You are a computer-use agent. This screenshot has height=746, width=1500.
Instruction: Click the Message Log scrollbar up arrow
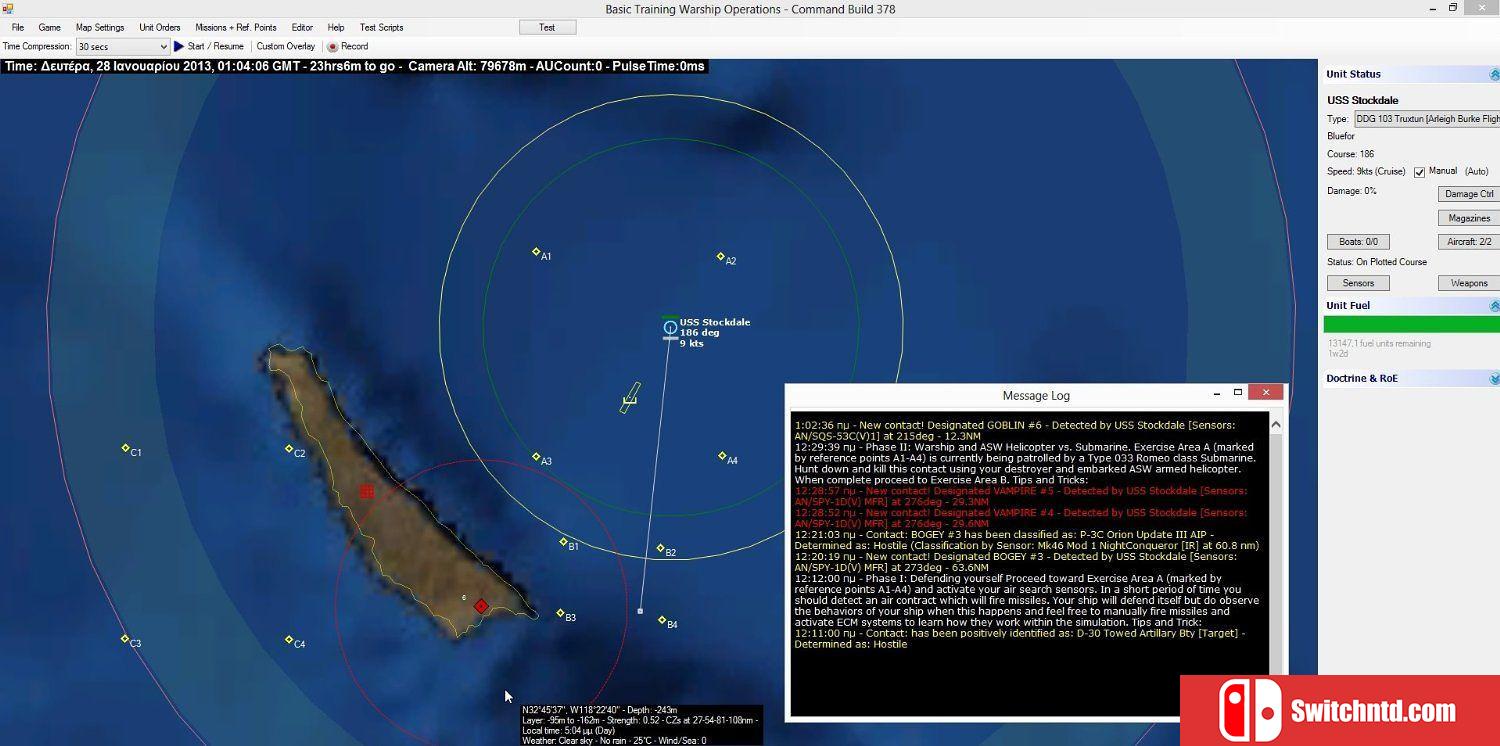click(x=1276, y=424)
